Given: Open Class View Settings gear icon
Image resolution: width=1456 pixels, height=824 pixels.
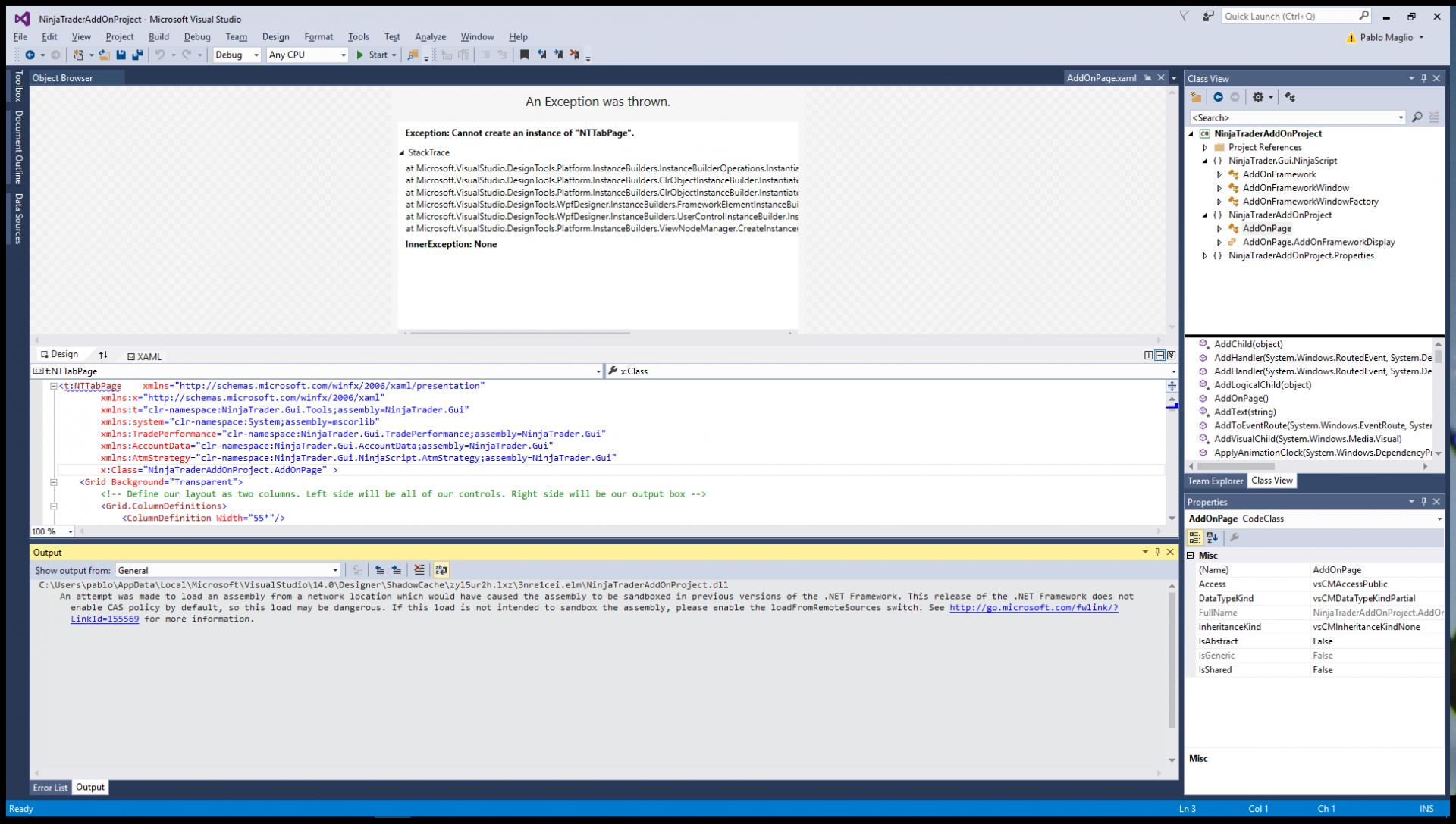Looking at the screenshot, I should [x=1258, y=97].
